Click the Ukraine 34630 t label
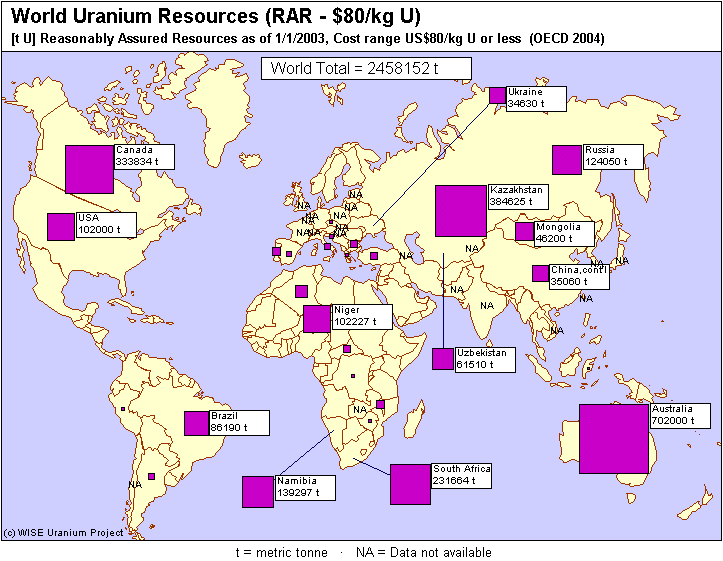Image resolution: width=723 pixels, height=561 pixels. coord(536,97)
